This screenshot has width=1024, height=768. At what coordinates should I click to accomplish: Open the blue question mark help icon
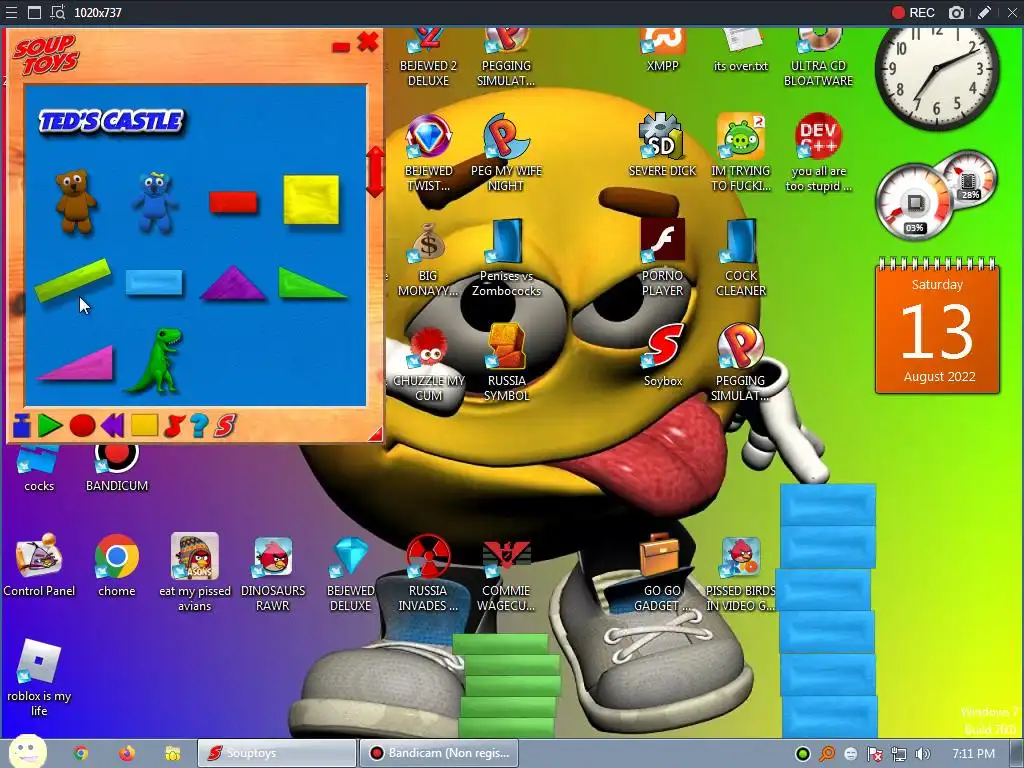click(x=200, y=425)
